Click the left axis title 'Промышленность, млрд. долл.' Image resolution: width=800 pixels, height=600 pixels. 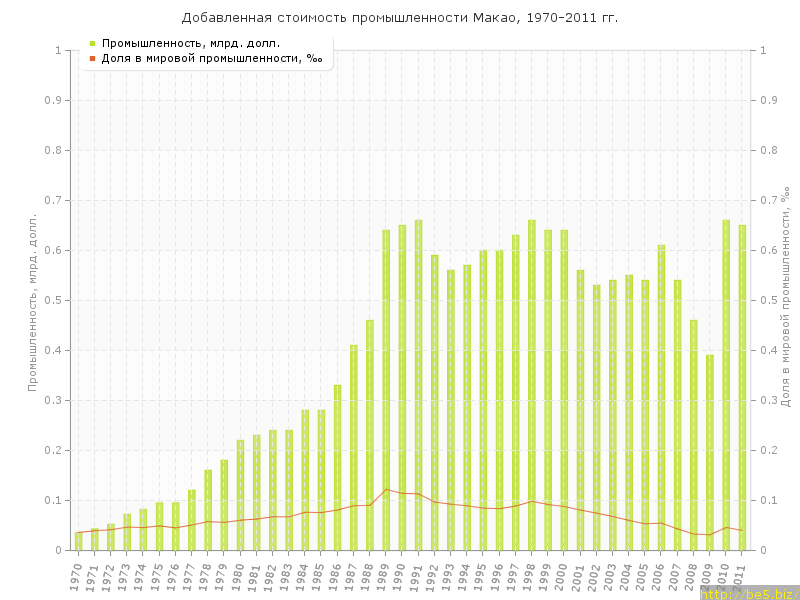[33, 300]
